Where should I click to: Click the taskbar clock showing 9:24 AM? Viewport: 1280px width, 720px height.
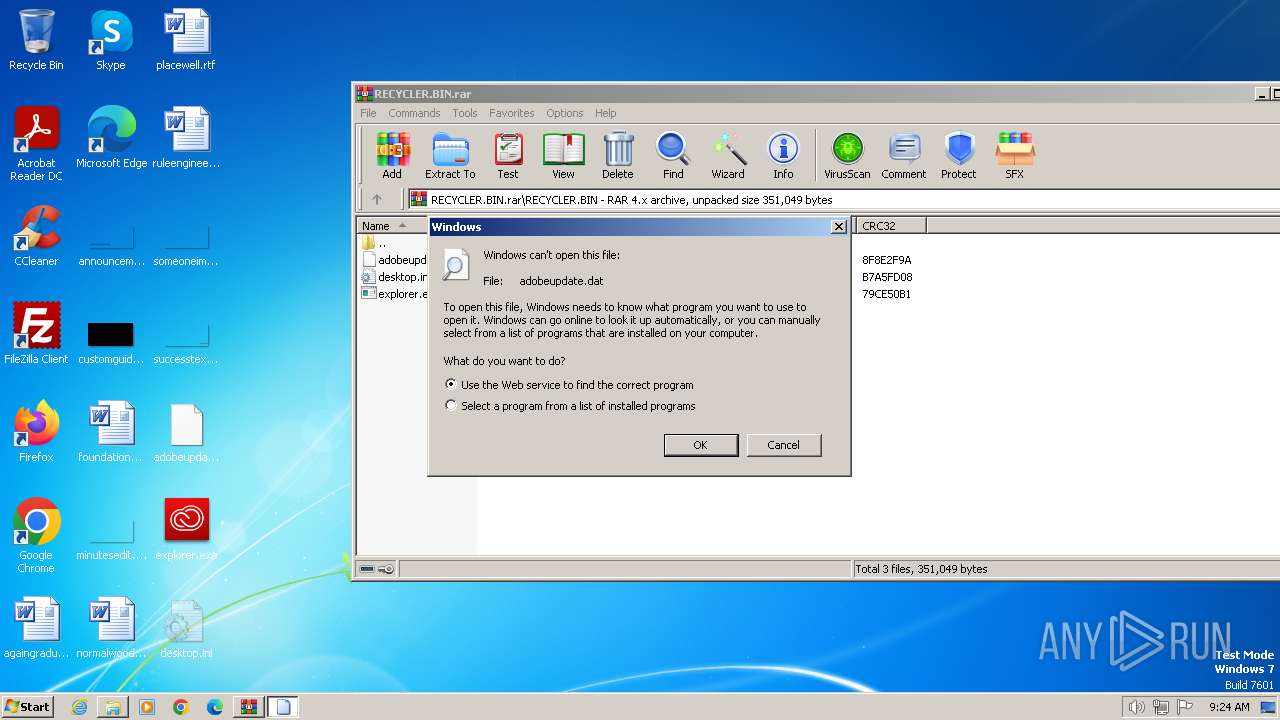pyautogui.click(x=1229, y=707)
